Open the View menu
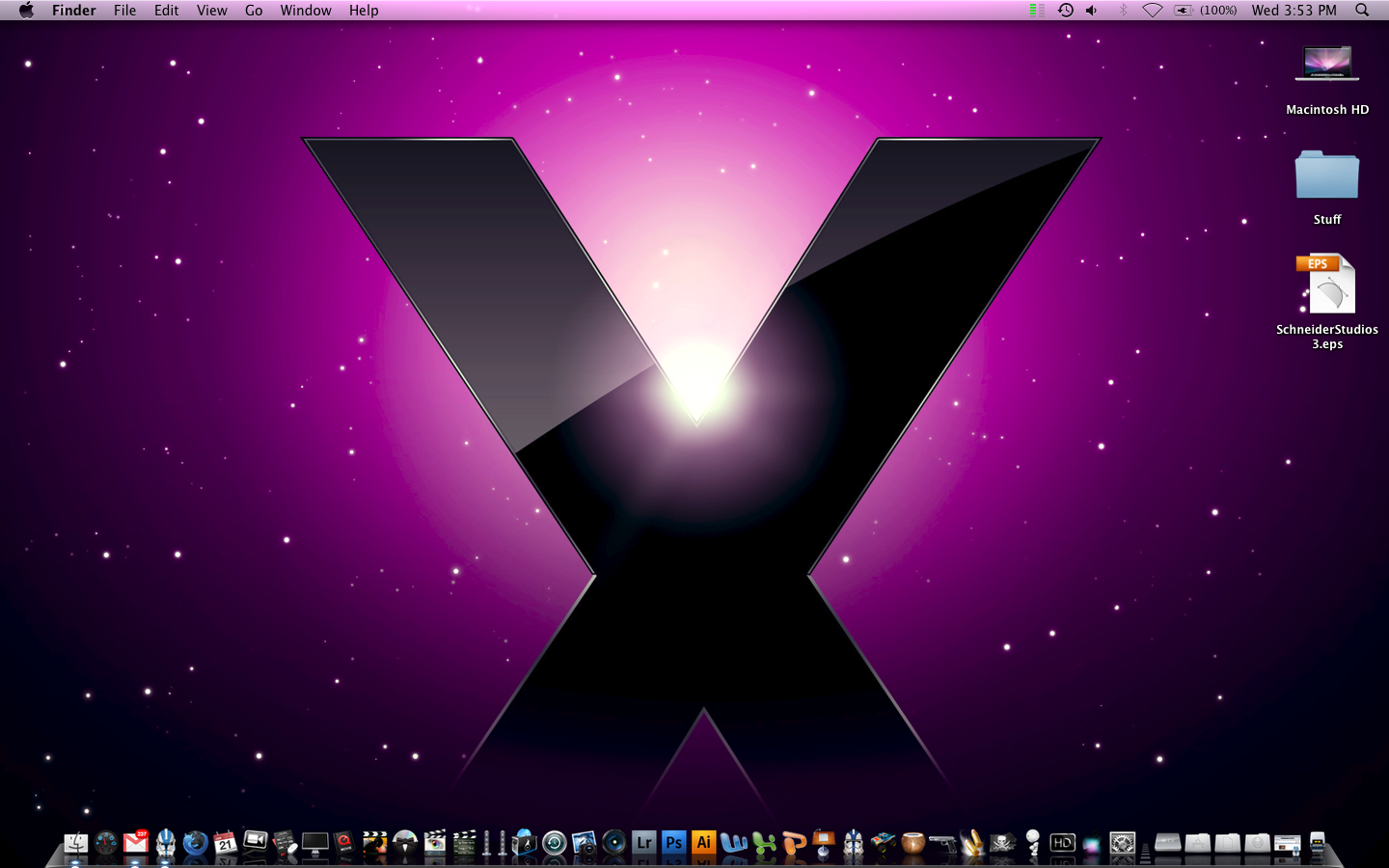 211,10
